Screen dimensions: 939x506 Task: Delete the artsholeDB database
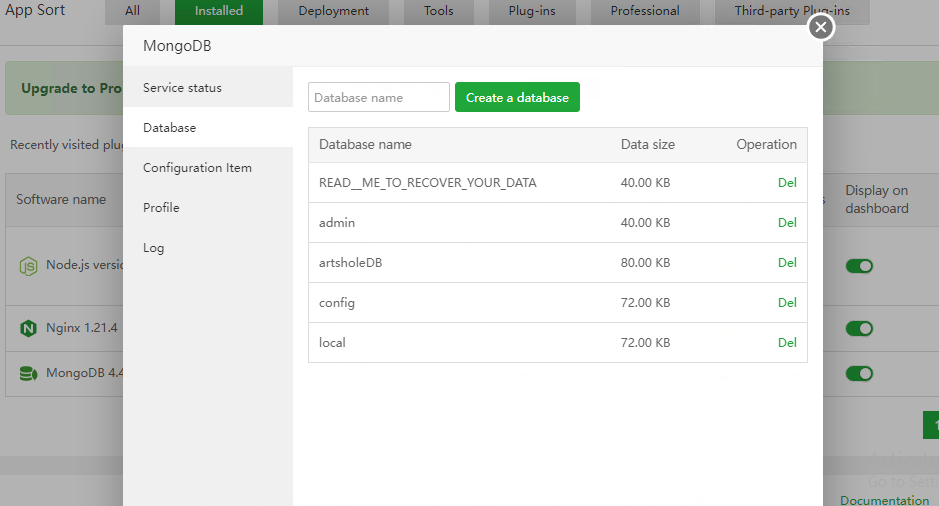[x=787, y=263]
